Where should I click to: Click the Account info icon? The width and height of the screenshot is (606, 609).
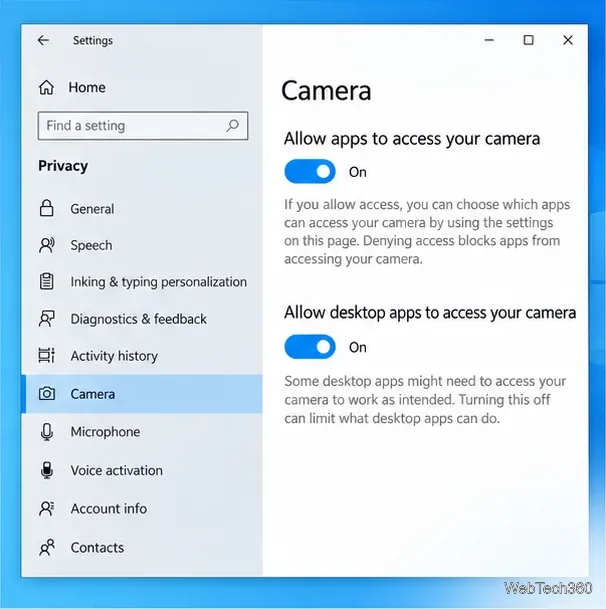47,508
